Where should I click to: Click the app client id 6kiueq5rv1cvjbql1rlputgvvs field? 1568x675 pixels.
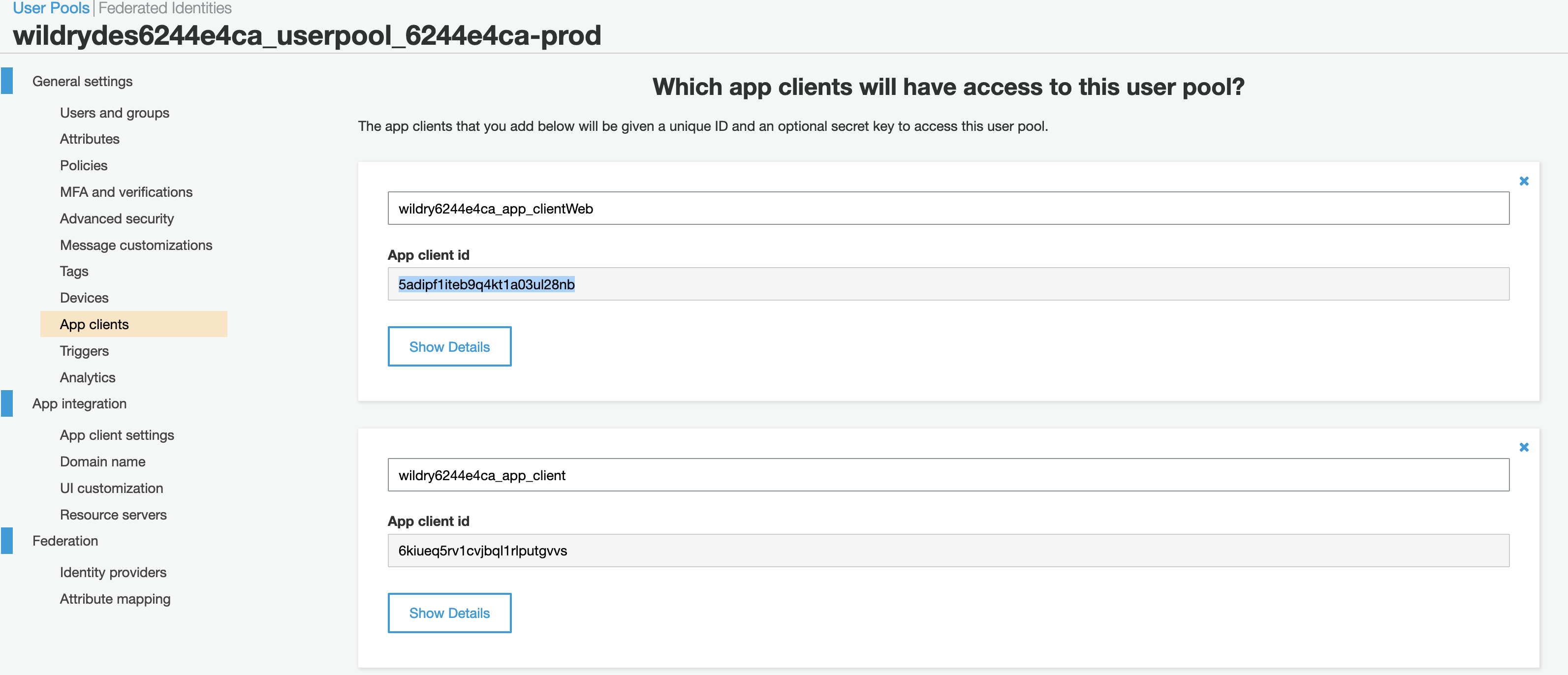[948, 550]
